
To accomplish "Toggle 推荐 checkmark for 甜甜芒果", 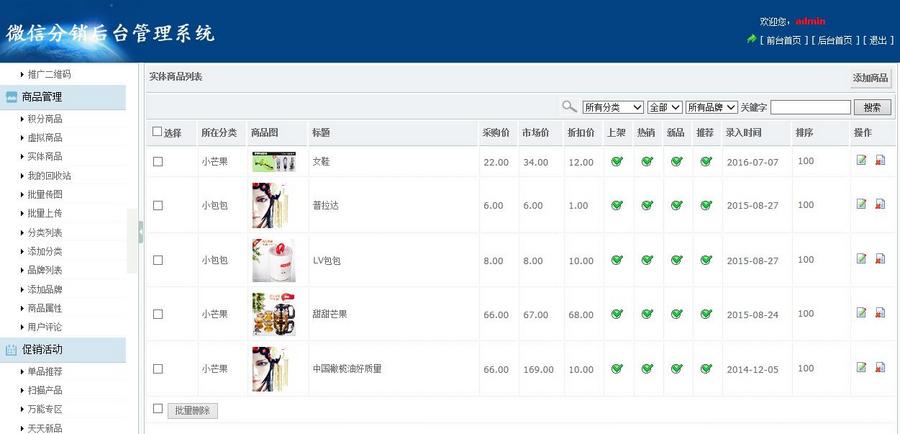I will 706,314.
